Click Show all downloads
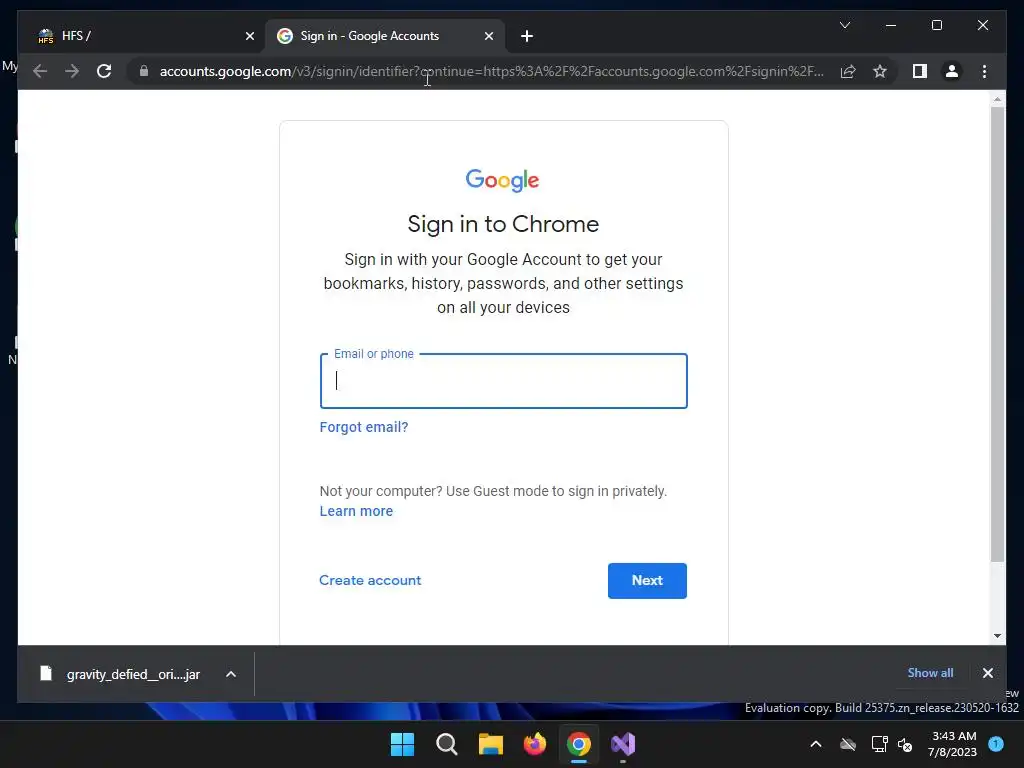Image resolution: width=1024 pixels, height=768 pixels. point(930,673)
